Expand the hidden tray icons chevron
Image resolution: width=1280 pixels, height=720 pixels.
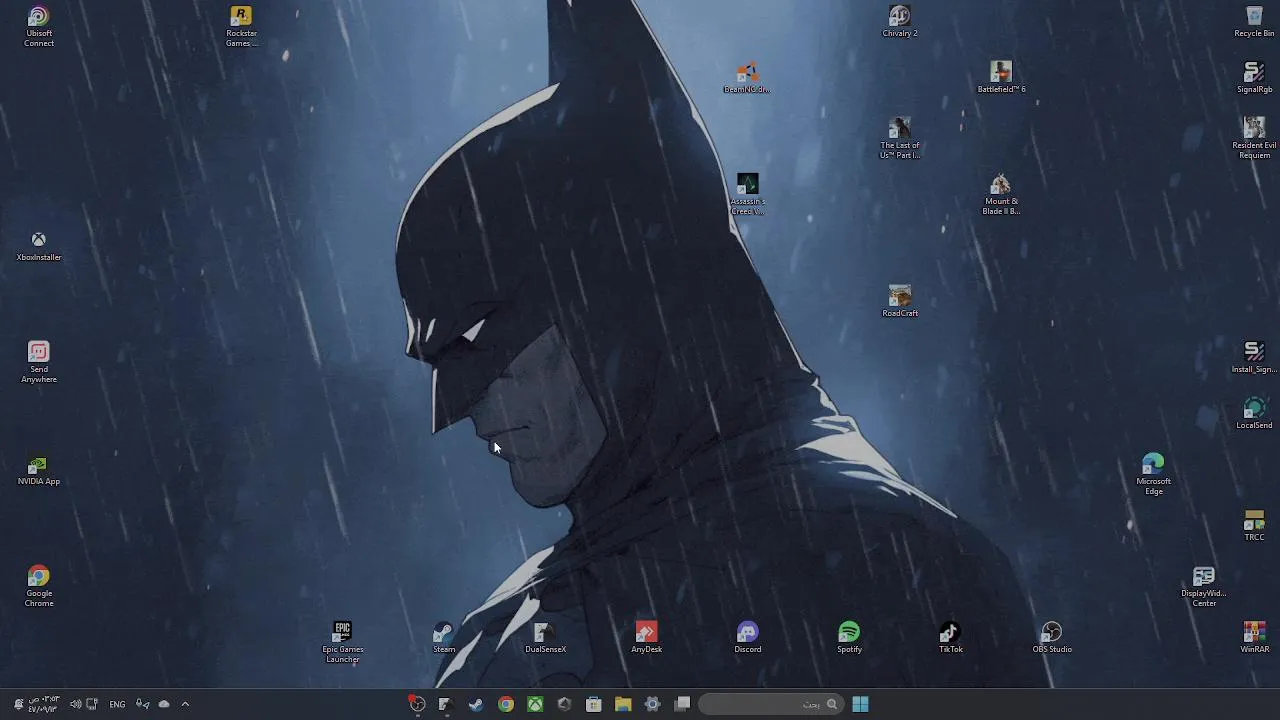(x=185, y=704)
